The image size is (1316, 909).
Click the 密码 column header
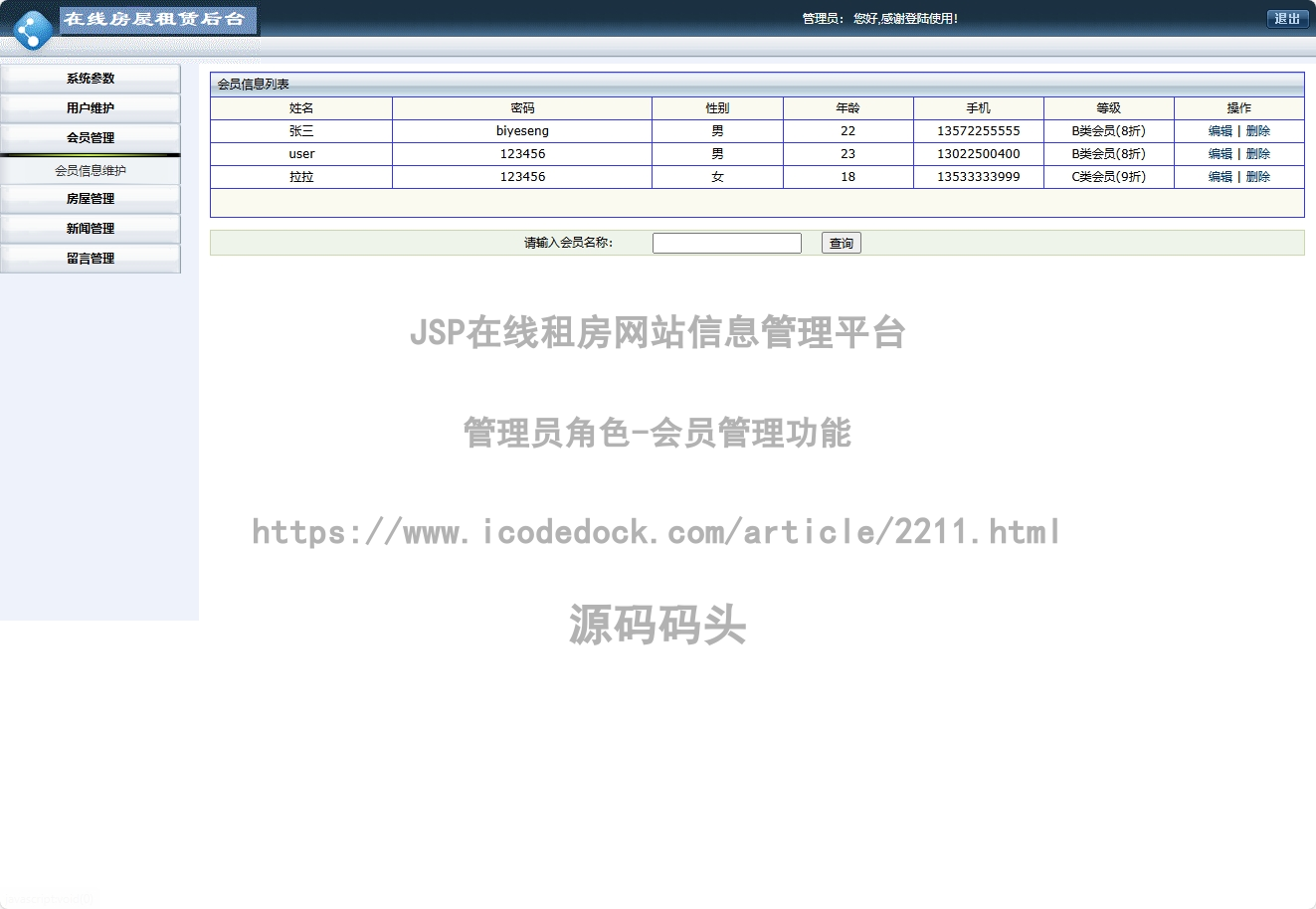(522, 108)
